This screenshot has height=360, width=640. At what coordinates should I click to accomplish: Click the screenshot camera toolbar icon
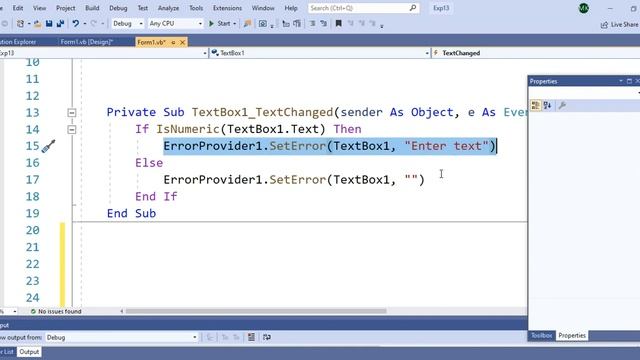click(x=262, y=24)
